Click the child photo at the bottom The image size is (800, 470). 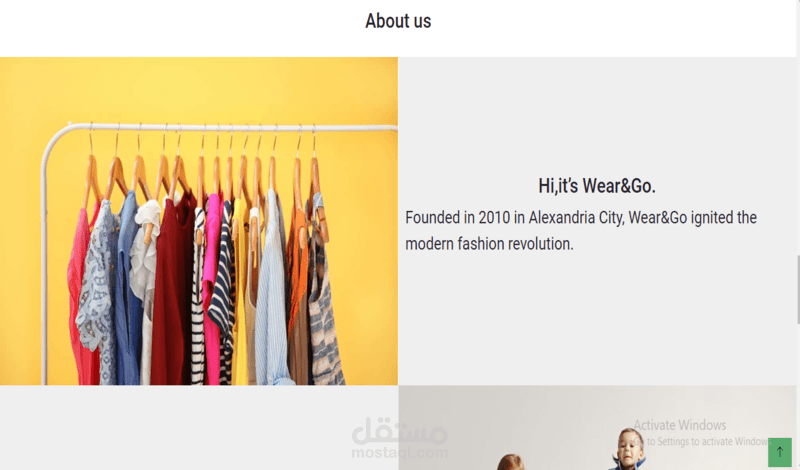[x=597, y=428]
